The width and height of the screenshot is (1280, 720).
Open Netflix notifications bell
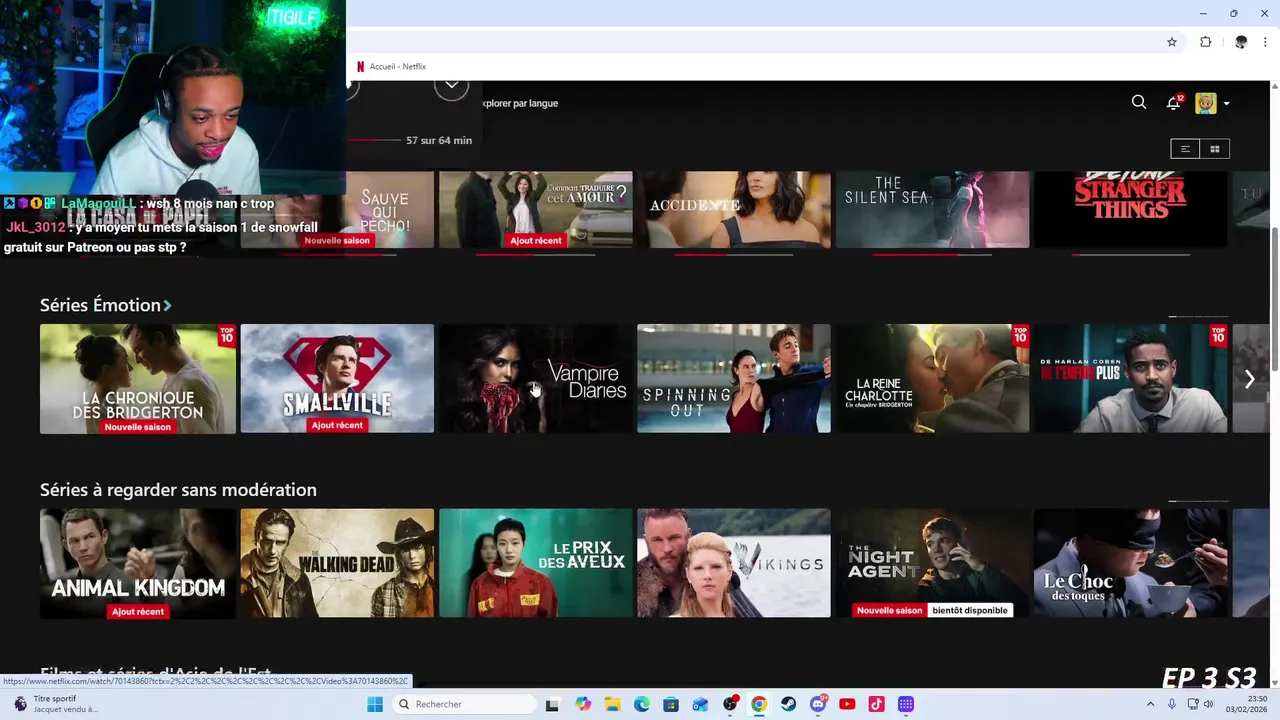click(1174, 102)
